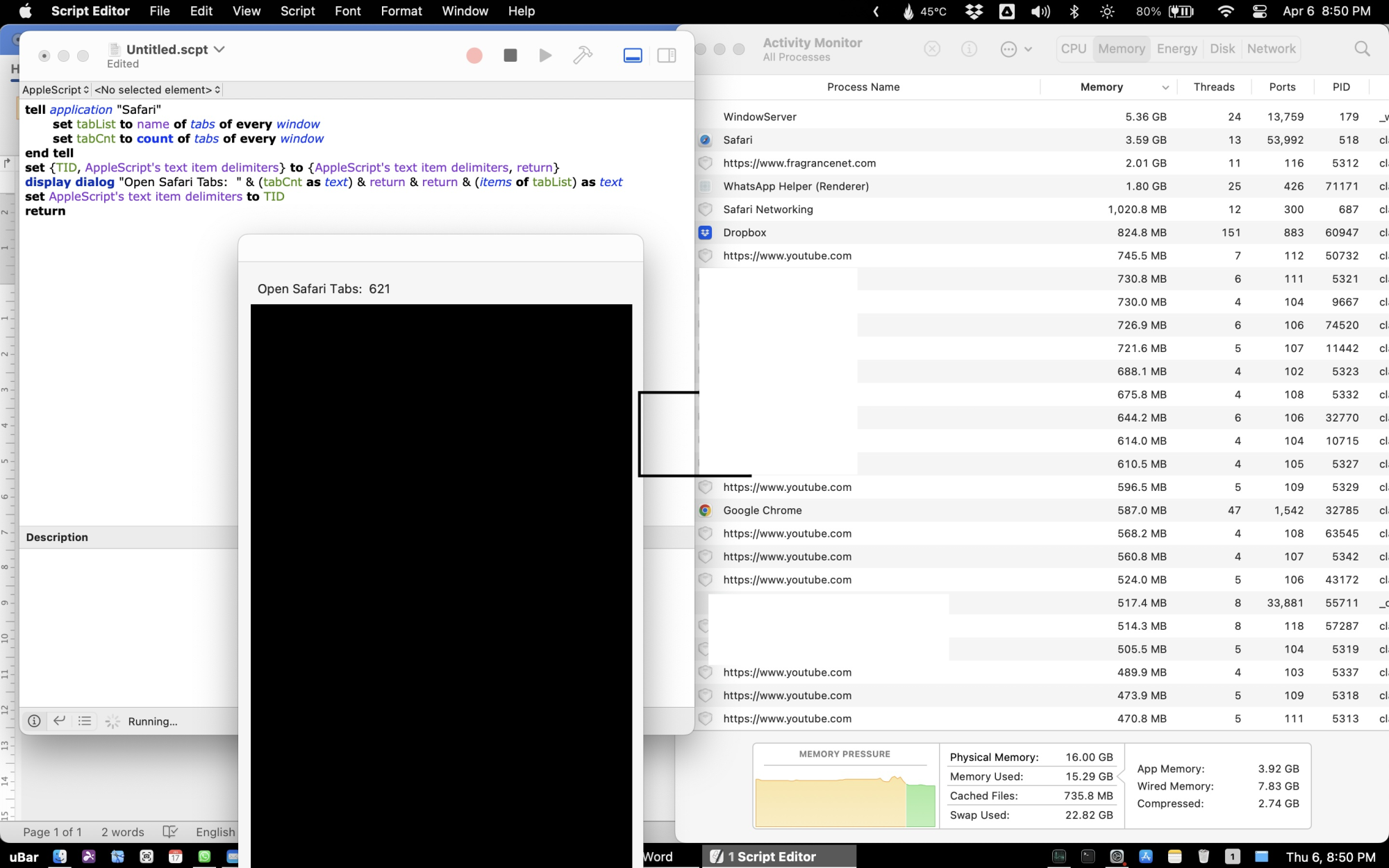Show the description info icon
This screenshot has height=868, width=1389.
tap(34, 721)
